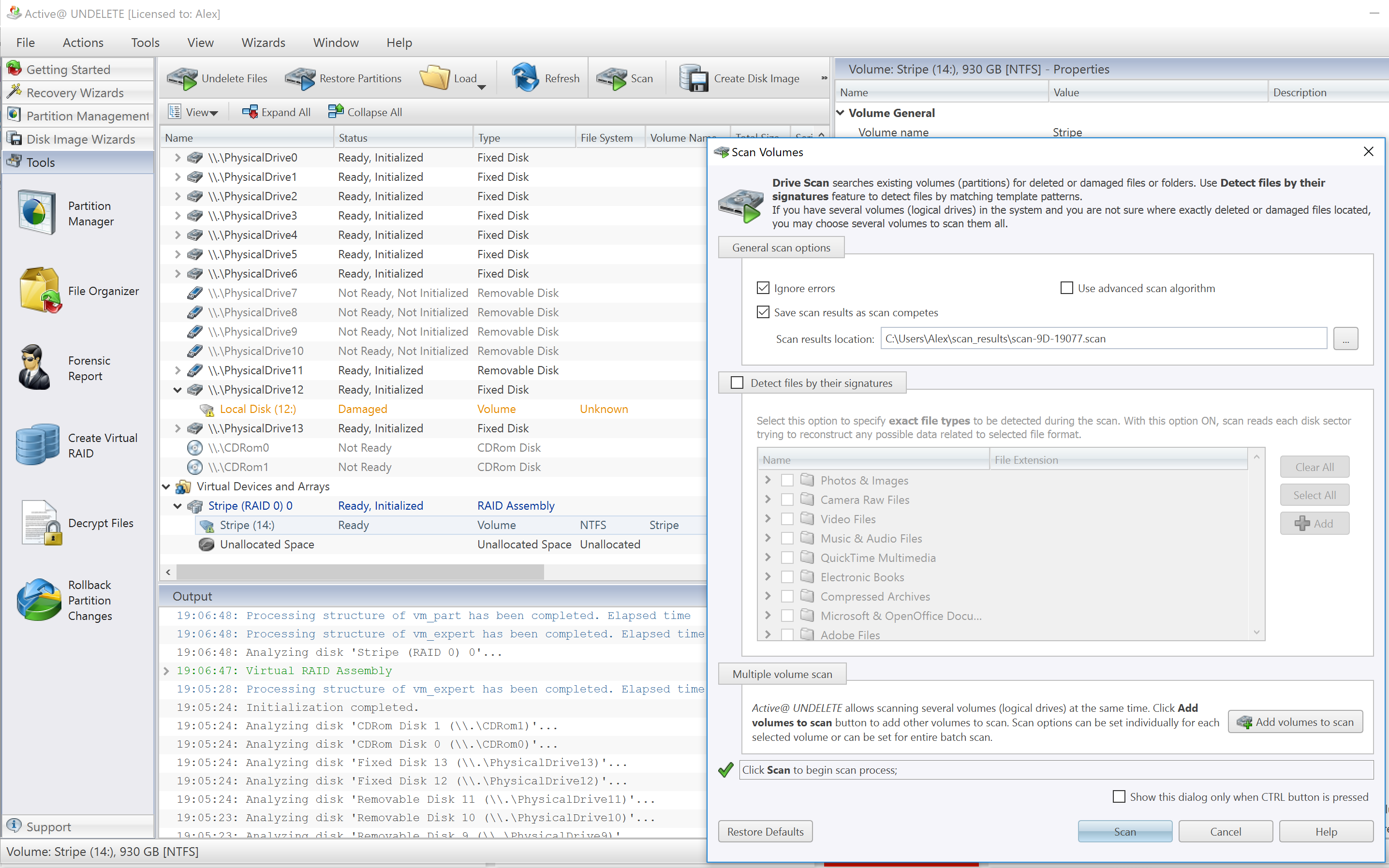
Task: Click Cancel in Scan Volumes dialog
Action: pyautogui.click(x=1226, y=831)
